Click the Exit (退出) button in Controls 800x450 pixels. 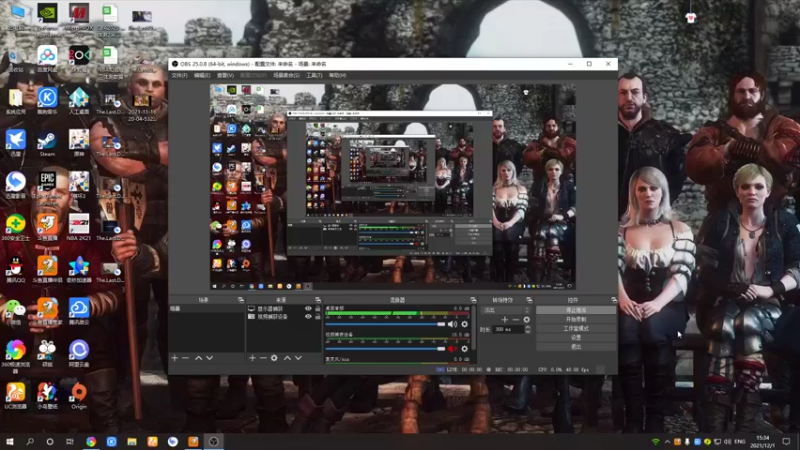click(576, 347)
